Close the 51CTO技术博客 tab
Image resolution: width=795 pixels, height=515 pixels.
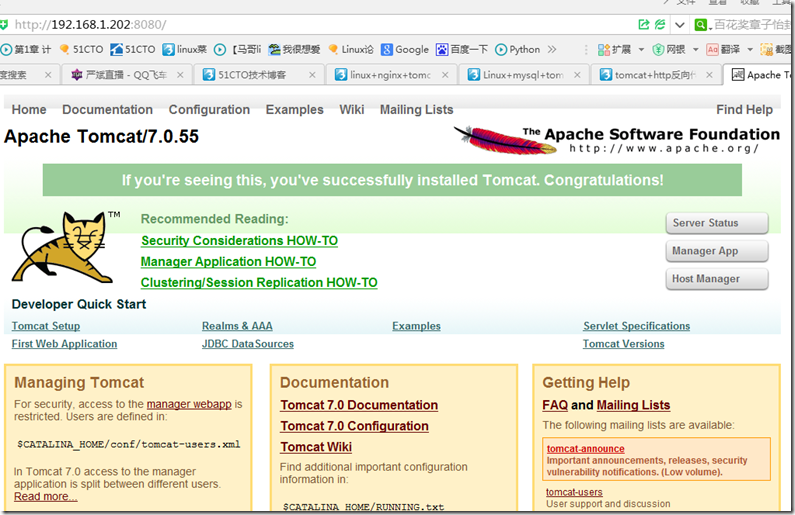pos(312,75)
